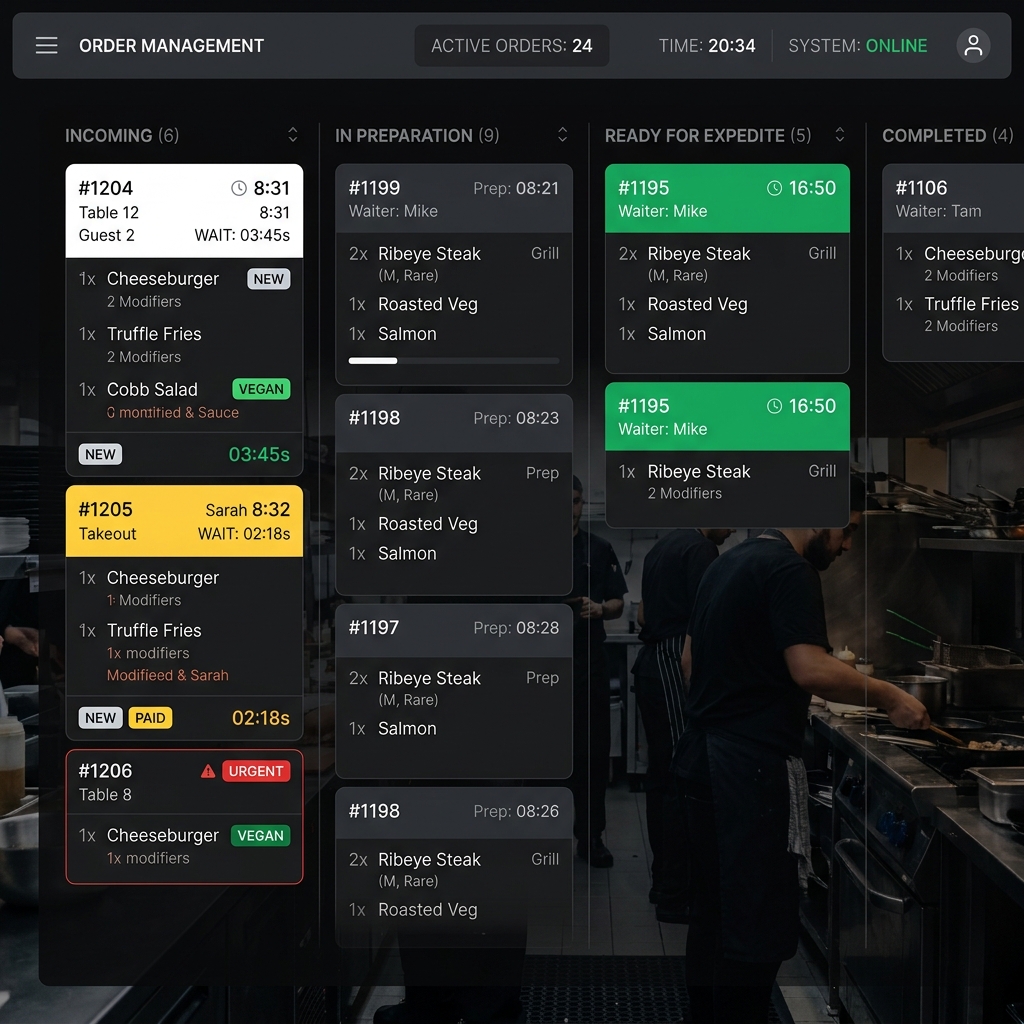Viewport: 1024px width, 1024px height.
Task: Click the ACTIVE ORDERS: 24 counter
Action: pos(511,45)
